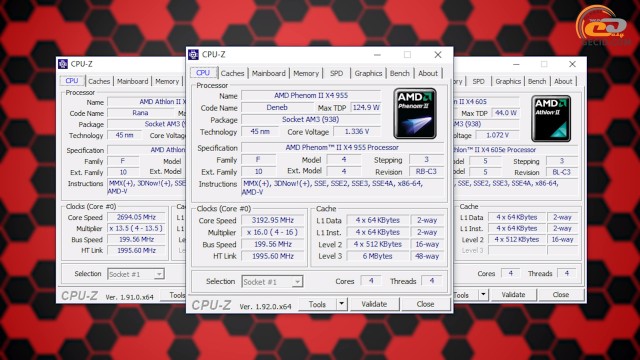
Task: Click the AMD Phenom II logo in front window
Action: [415, 113]
